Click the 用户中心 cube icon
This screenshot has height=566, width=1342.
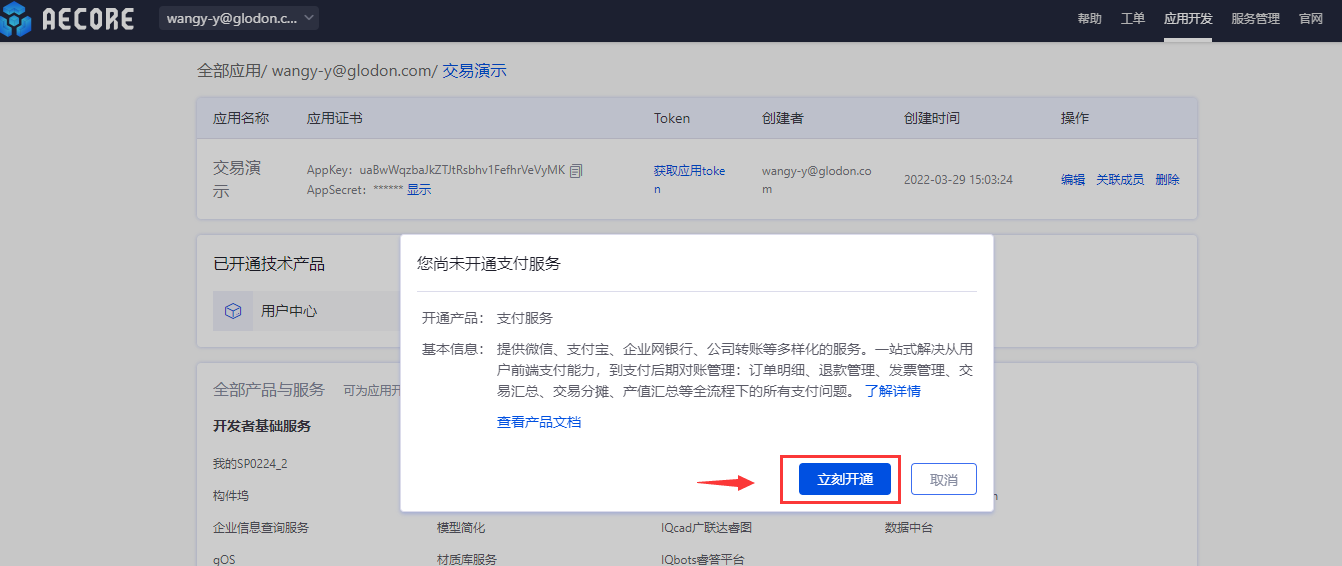point(233,311)
